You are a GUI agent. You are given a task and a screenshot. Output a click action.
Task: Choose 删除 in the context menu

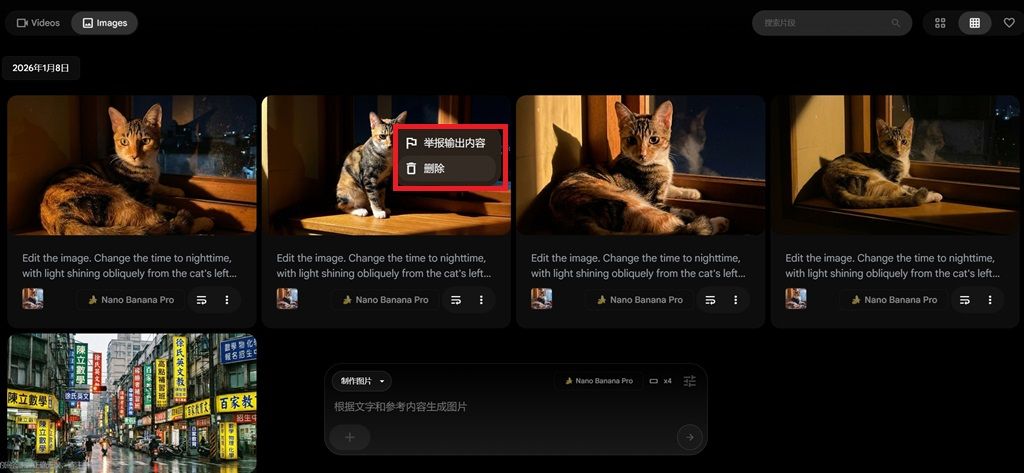(449, 169)
